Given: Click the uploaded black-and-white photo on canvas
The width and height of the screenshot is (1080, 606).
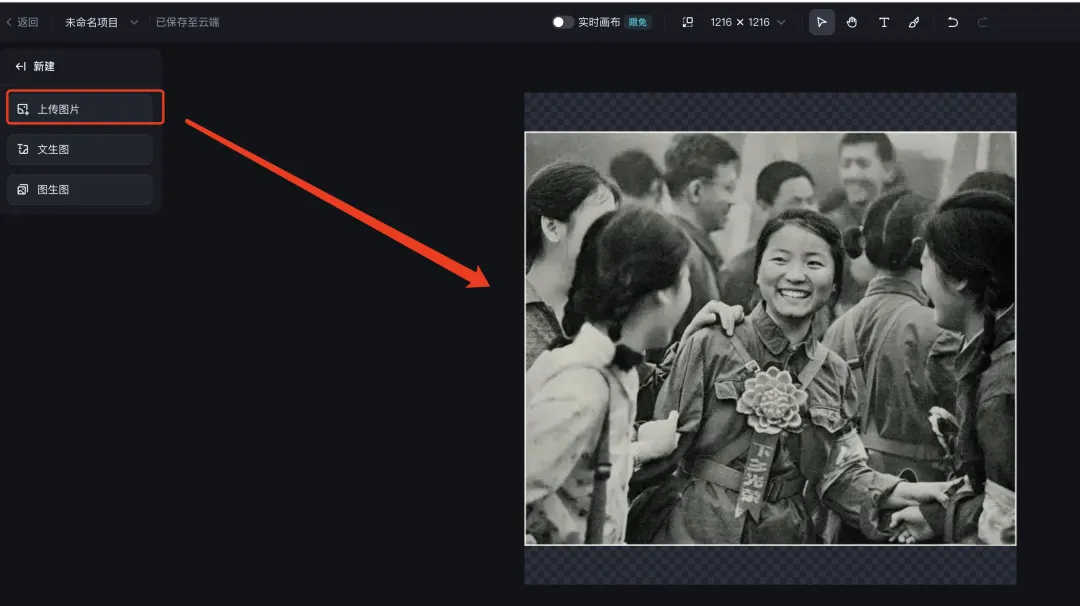Looking at the screenshot, I should [x=770, y=338].
